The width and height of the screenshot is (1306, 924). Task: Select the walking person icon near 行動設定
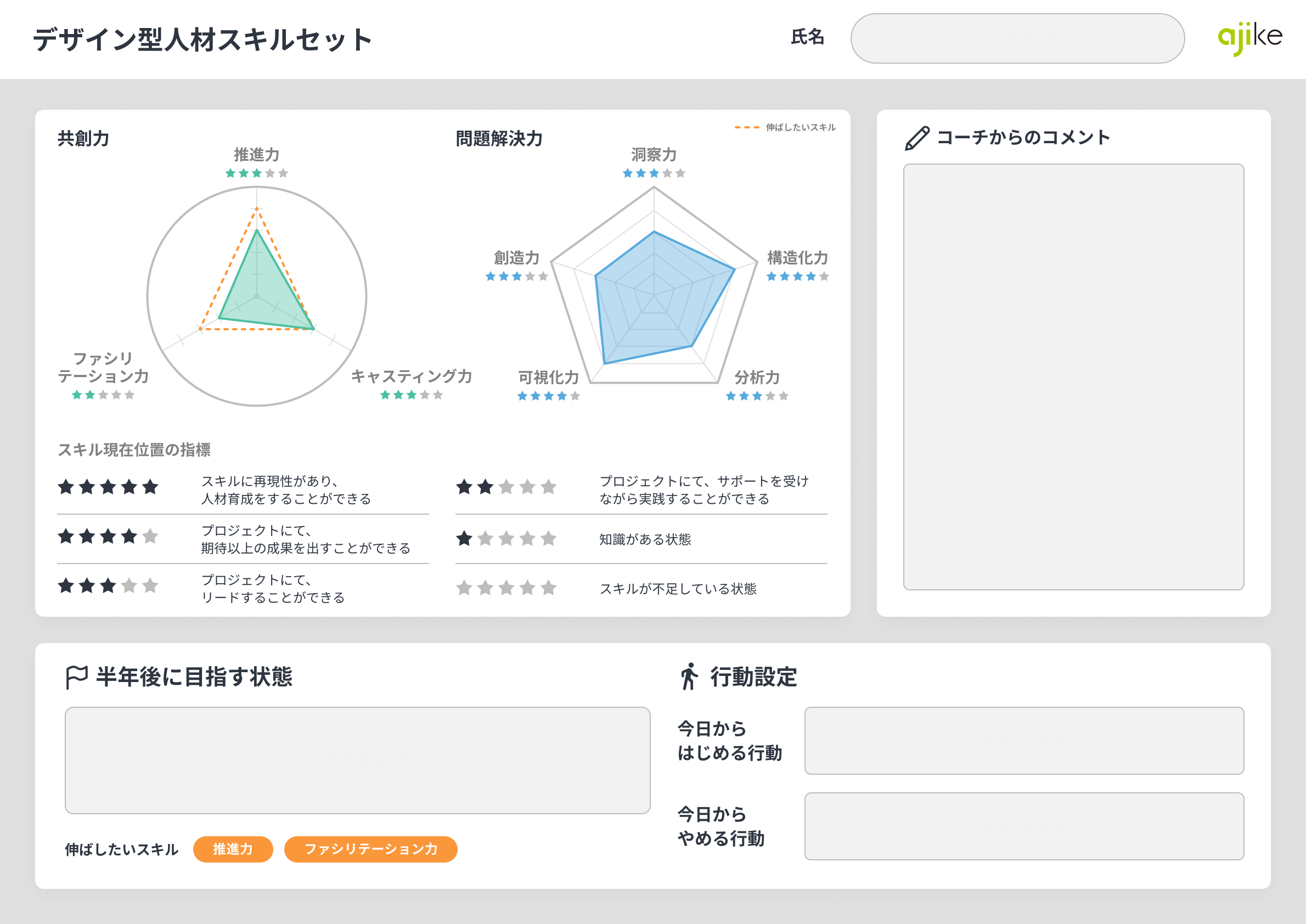coord(690,677)
